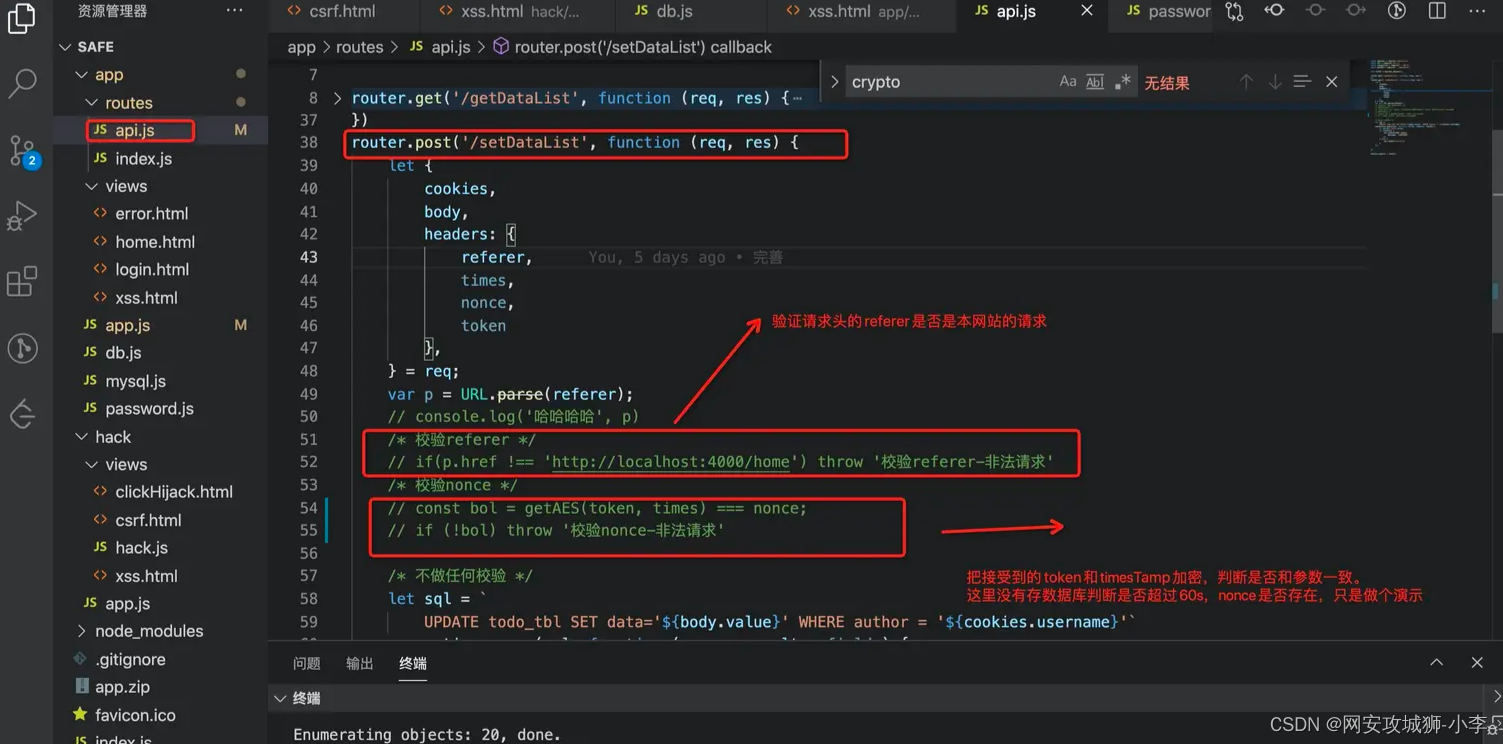The image size is (1503, 744).
Task: Switch to the 问题 panel tab
Action: 307,663
